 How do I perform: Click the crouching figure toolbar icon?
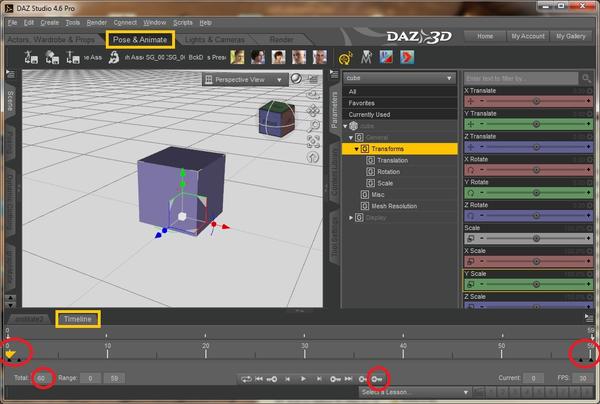[114, 57]
